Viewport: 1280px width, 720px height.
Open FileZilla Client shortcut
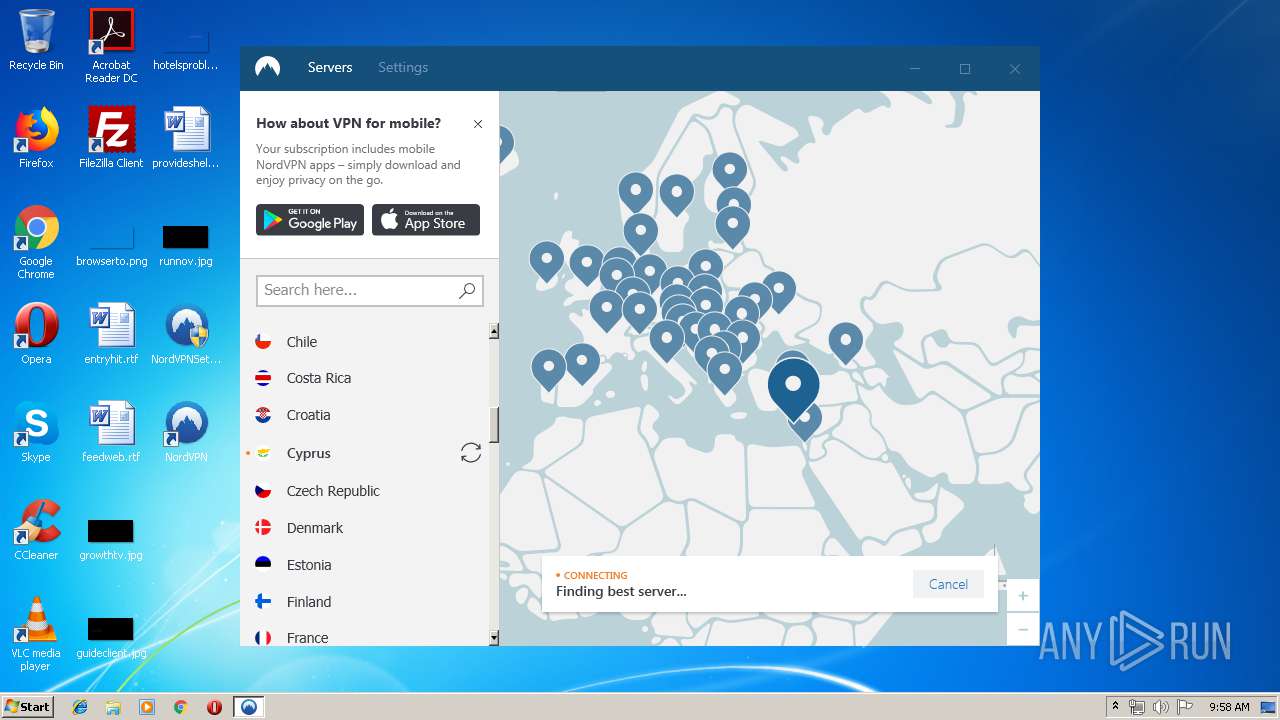click(111, 138)
